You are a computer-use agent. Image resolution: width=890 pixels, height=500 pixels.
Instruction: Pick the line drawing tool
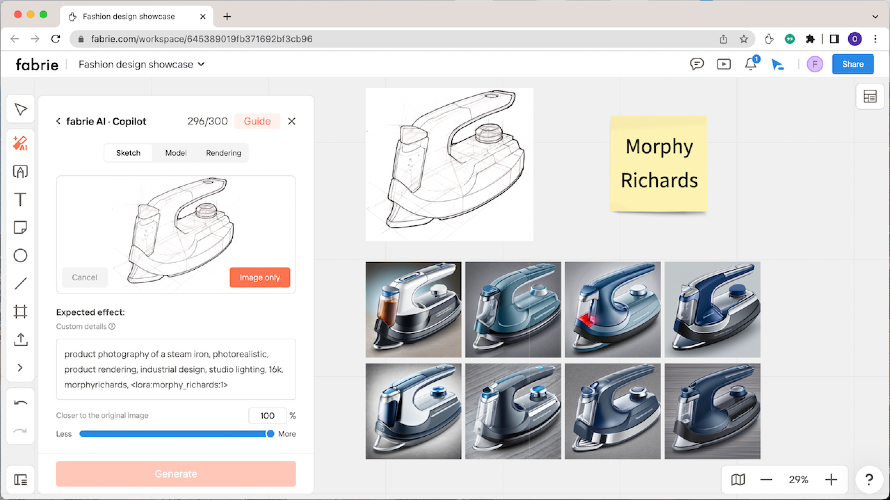20,283
